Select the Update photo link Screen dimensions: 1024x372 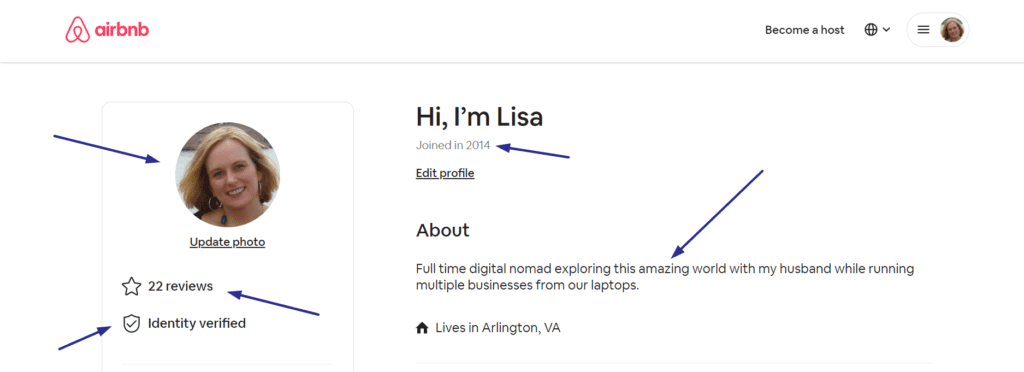[227, 242]
